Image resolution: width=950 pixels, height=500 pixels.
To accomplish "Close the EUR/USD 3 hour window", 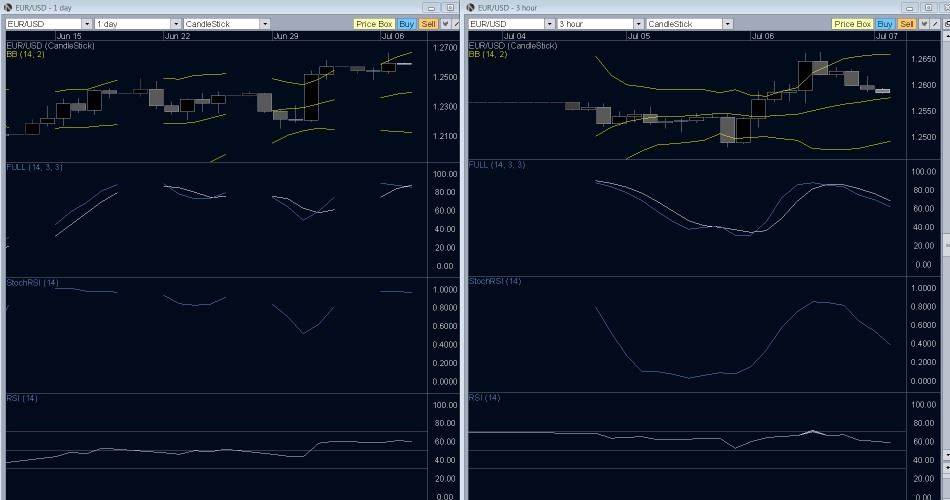I will [945, 8].
